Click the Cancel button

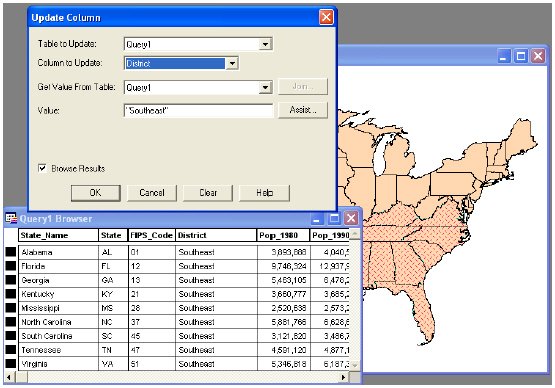click(152, 193)
